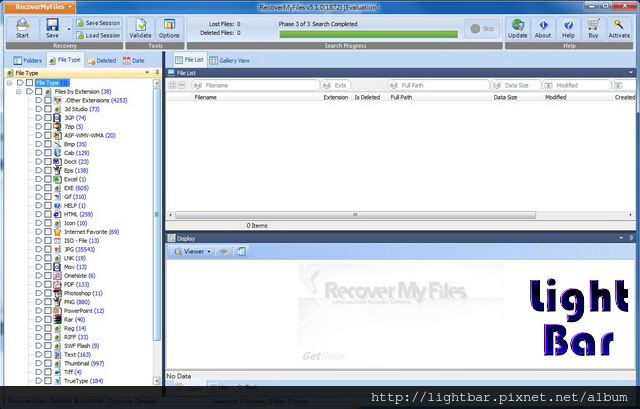Check the Files by Extension checkbox

[38, 91]
